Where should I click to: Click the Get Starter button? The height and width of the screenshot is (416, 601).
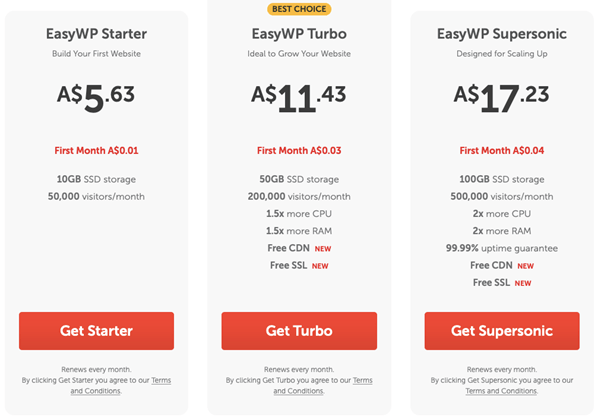[96, 330]
